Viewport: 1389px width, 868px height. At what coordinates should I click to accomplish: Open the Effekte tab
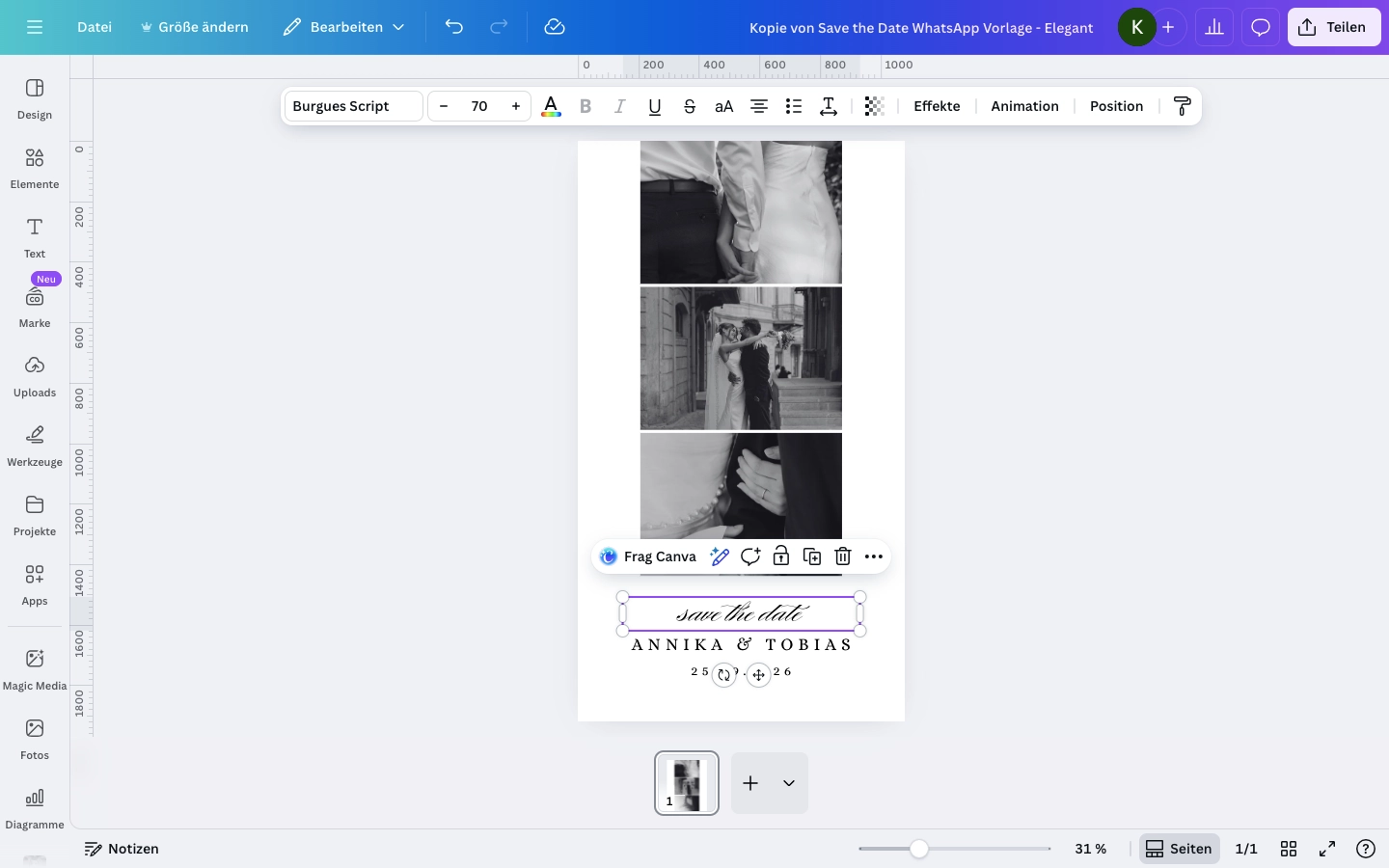point(937,106)
